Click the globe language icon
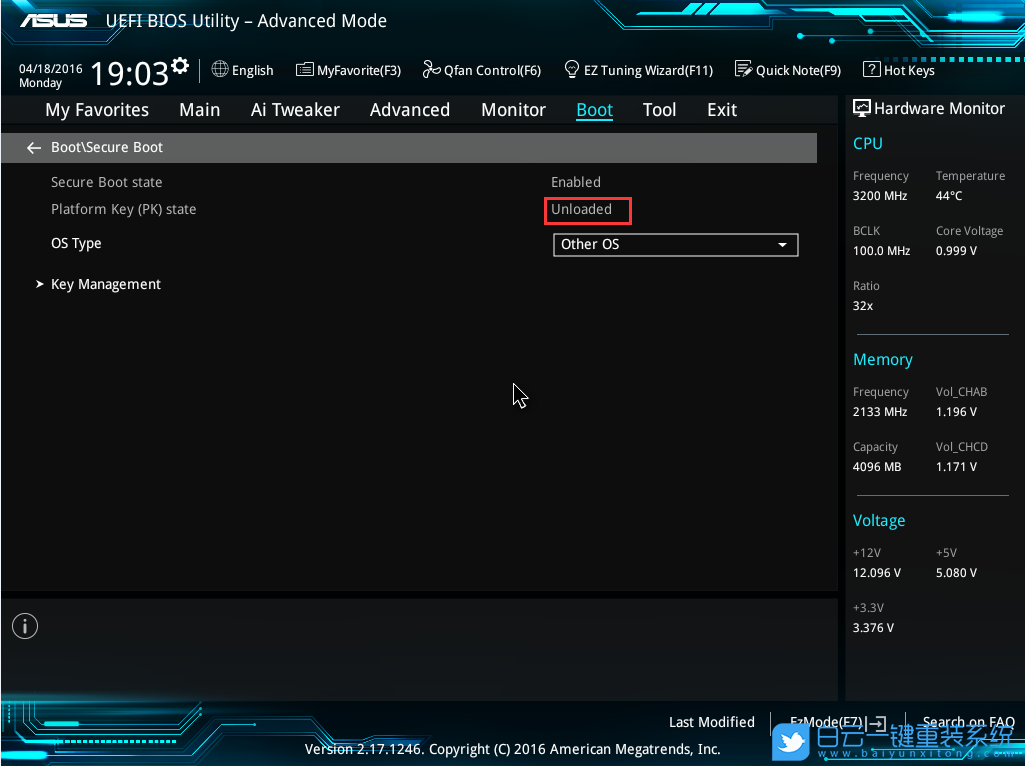Image resolution: width=1025 pixels, height=766 pixels. click(220, 70)
